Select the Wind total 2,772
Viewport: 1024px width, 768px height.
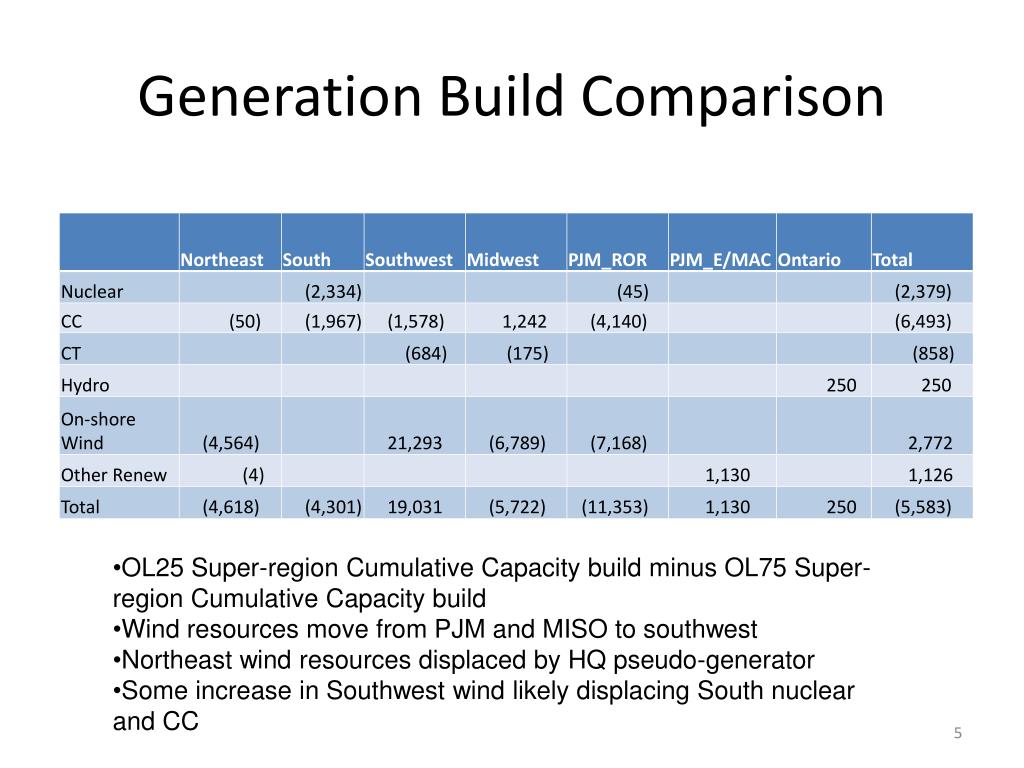click(x=930, y=443)
